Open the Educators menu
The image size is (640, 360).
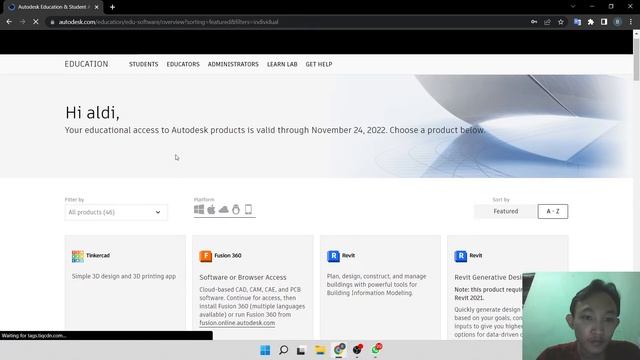[183, 64]
